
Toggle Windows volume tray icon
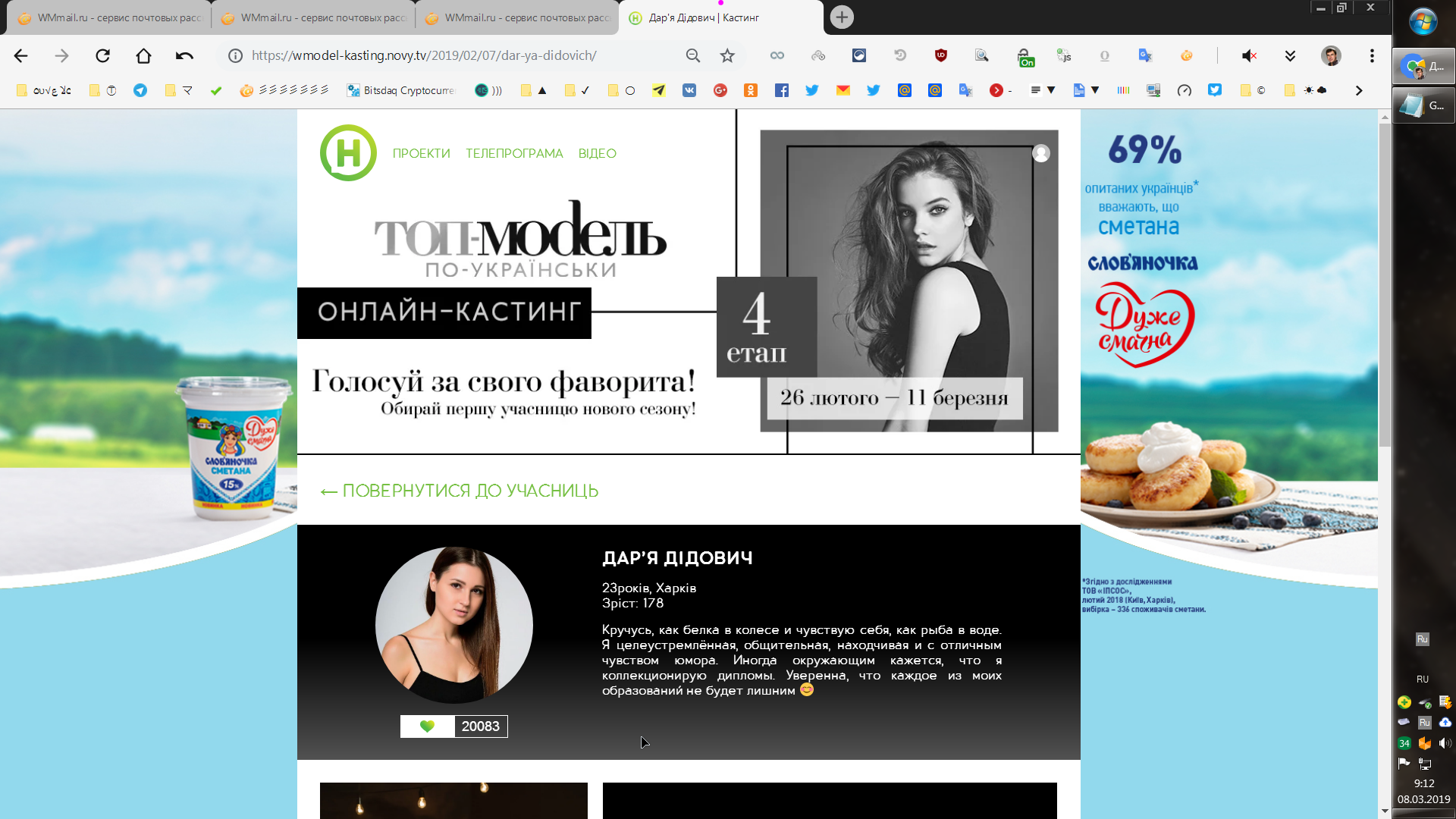pos(1445,743)
